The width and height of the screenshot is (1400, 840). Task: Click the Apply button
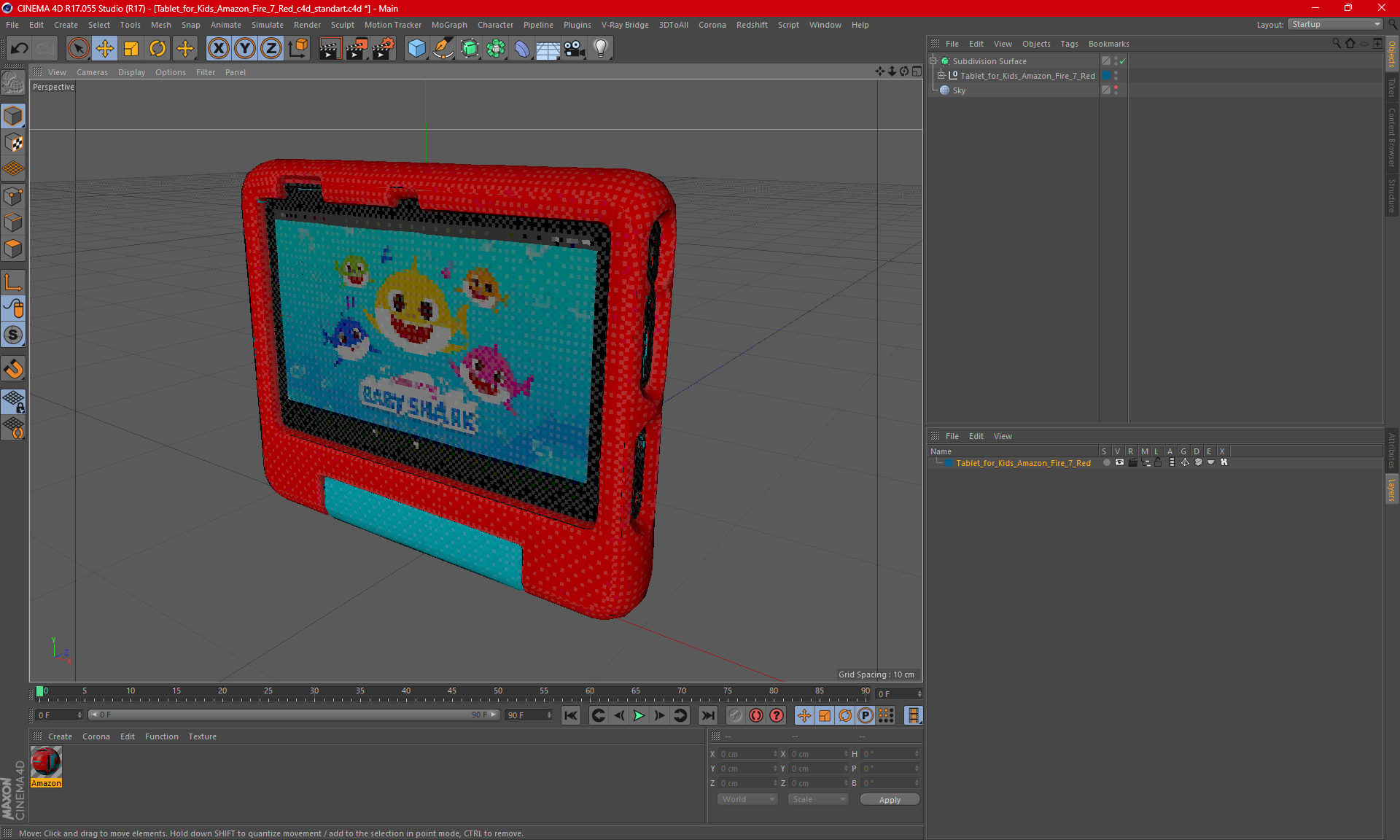pyautogui.click(x=889, y=800)
